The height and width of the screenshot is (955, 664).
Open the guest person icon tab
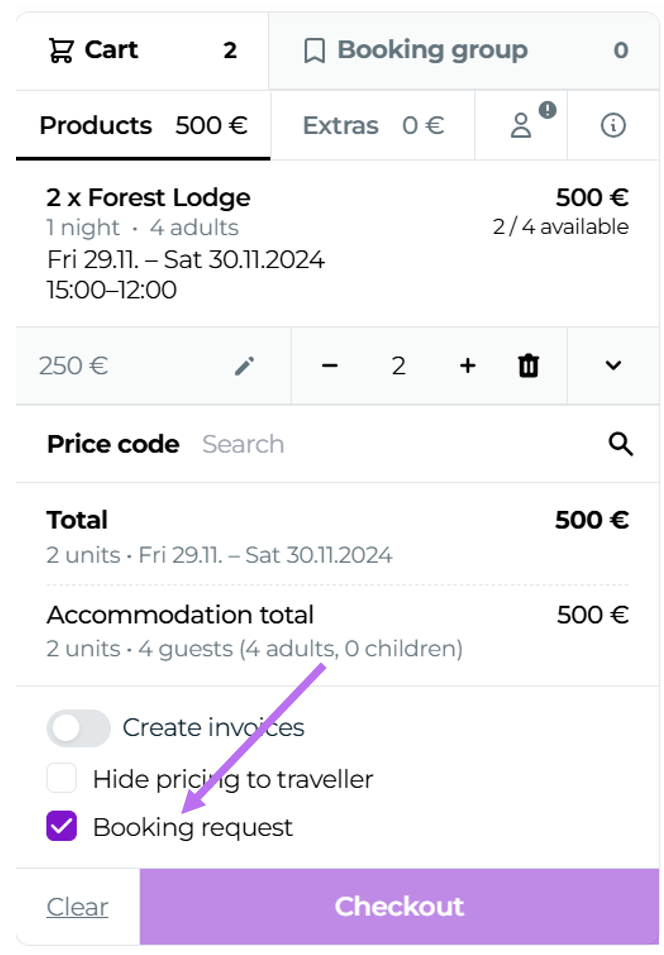coord(521,125)
